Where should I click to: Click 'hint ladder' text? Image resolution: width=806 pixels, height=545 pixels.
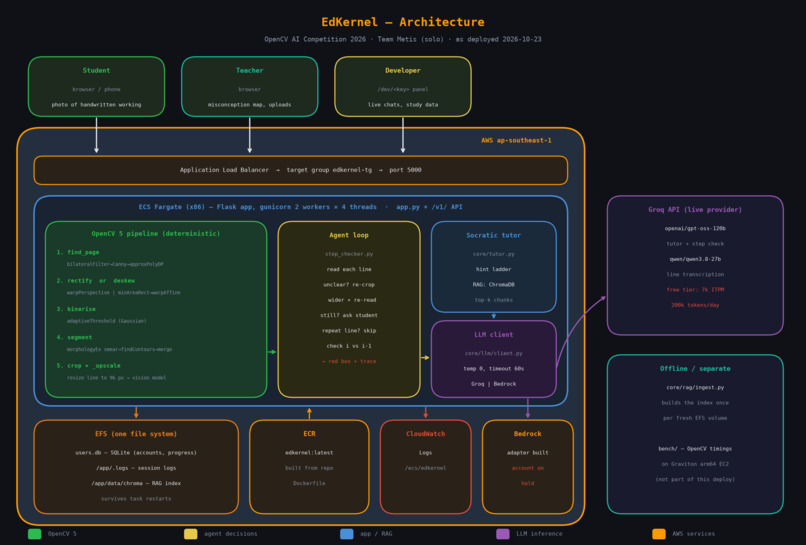493,269
